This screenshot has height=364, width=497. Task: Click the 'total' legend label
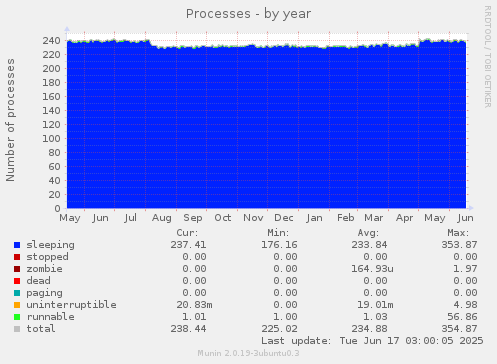41,329
